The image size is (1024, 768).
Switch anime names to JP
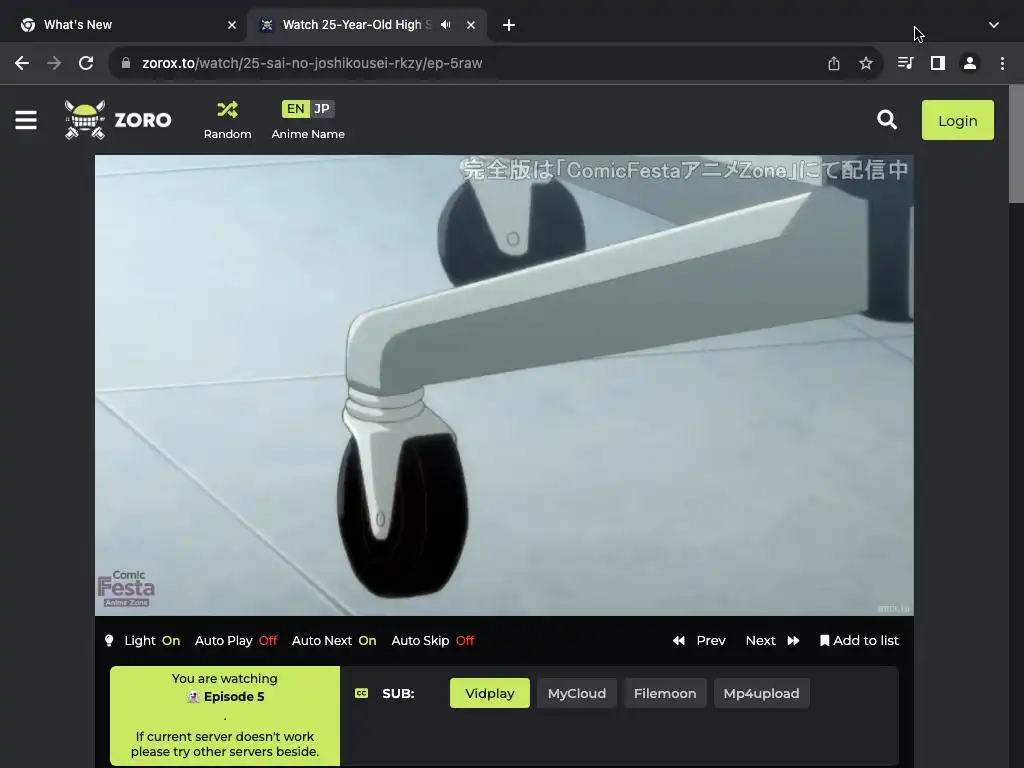pos(322,109)
